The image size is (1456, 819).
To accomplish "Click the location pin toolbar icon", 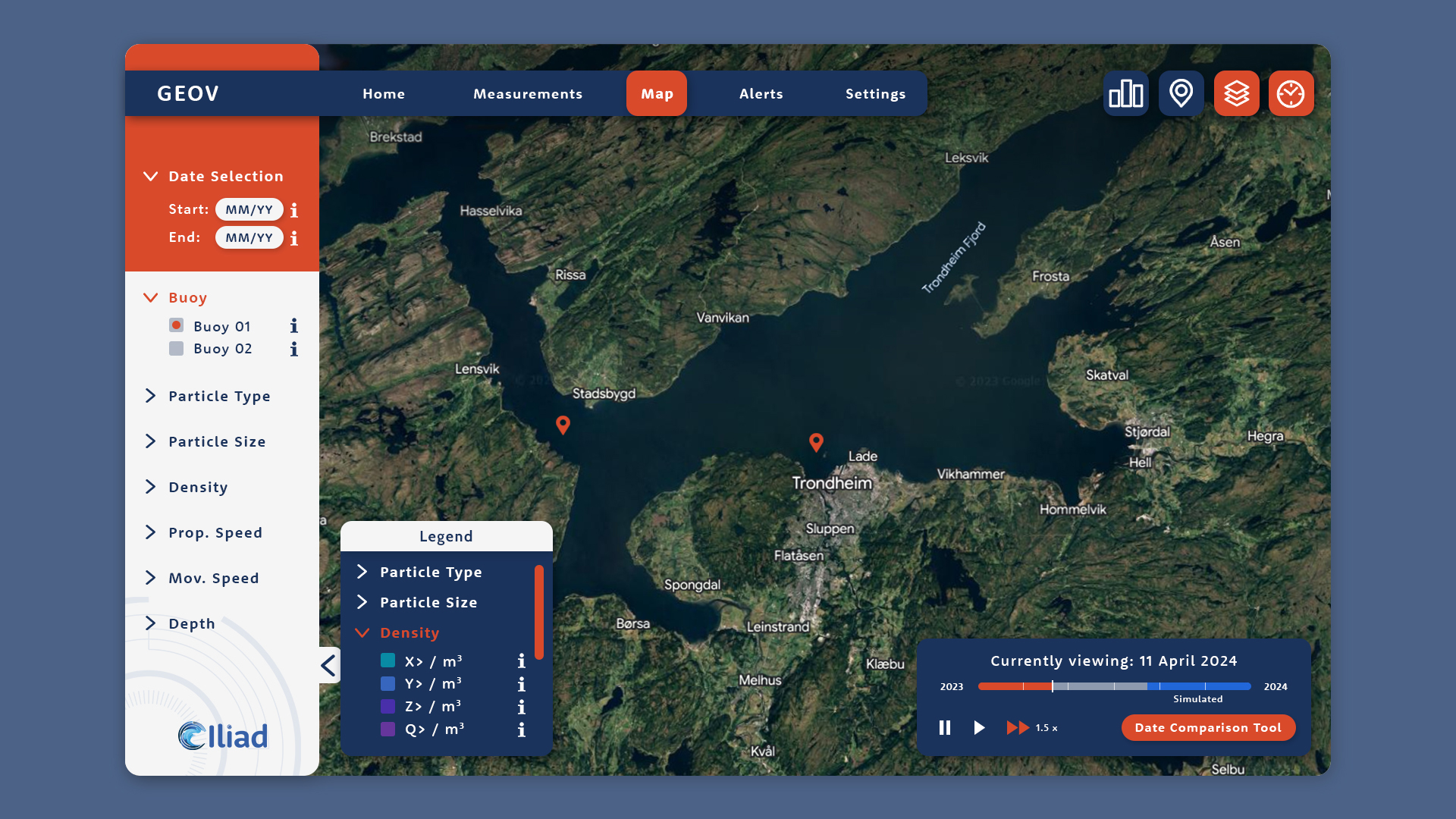I will [x=1181, y=94].
